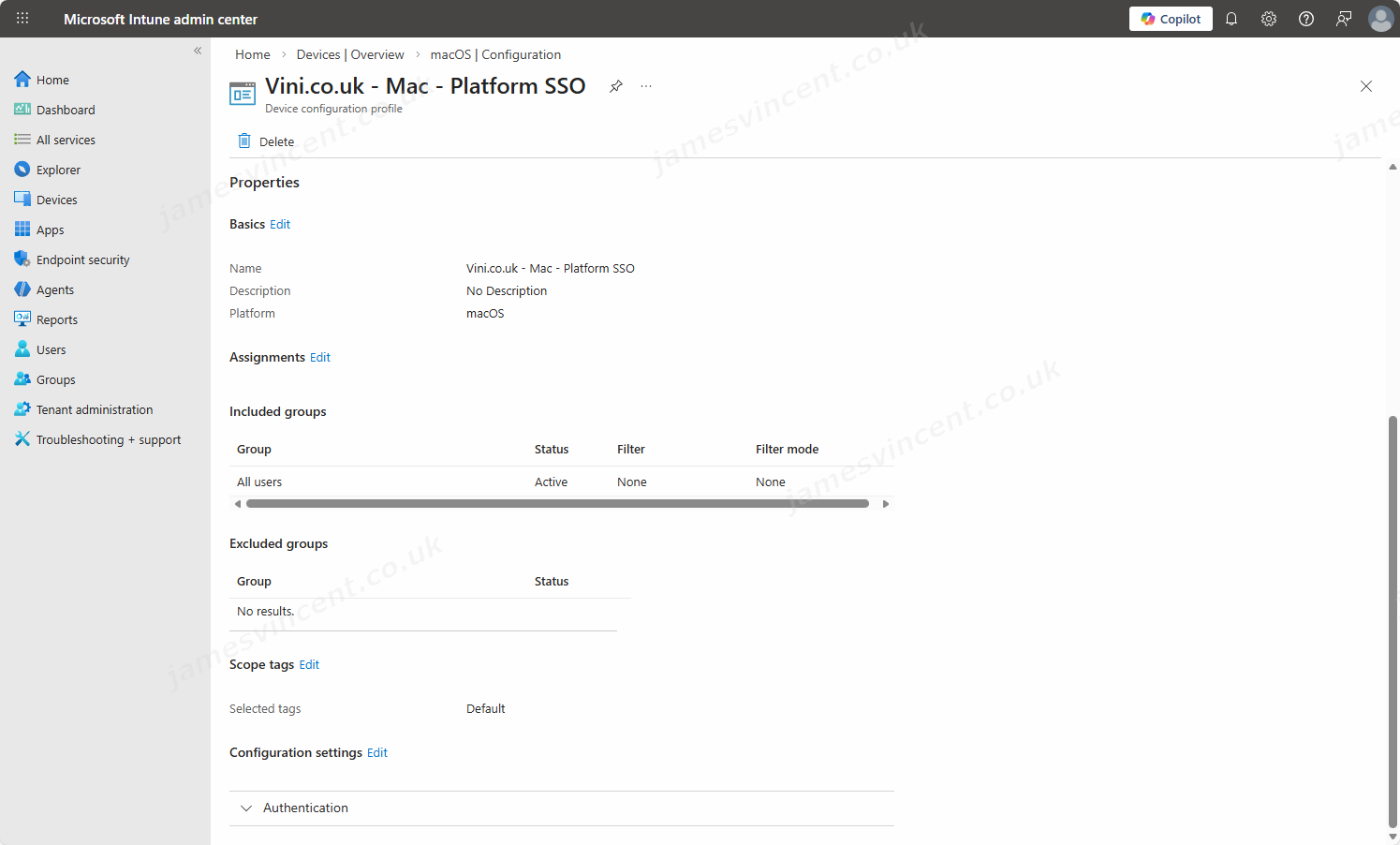
Task: Open the feedback icon in header
Action: point(1344,19)
